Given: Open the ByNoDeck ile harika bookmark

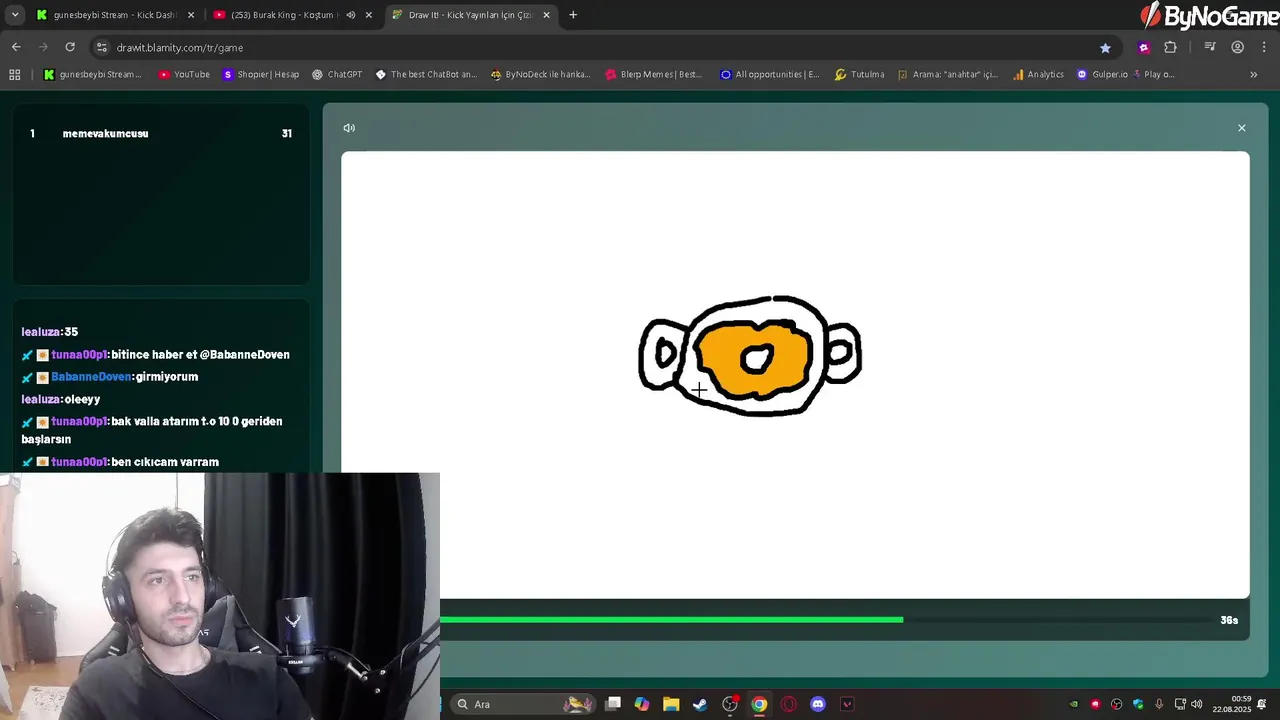Looking at the screenshot, I should pyautogui.click(x=541, y=74).
